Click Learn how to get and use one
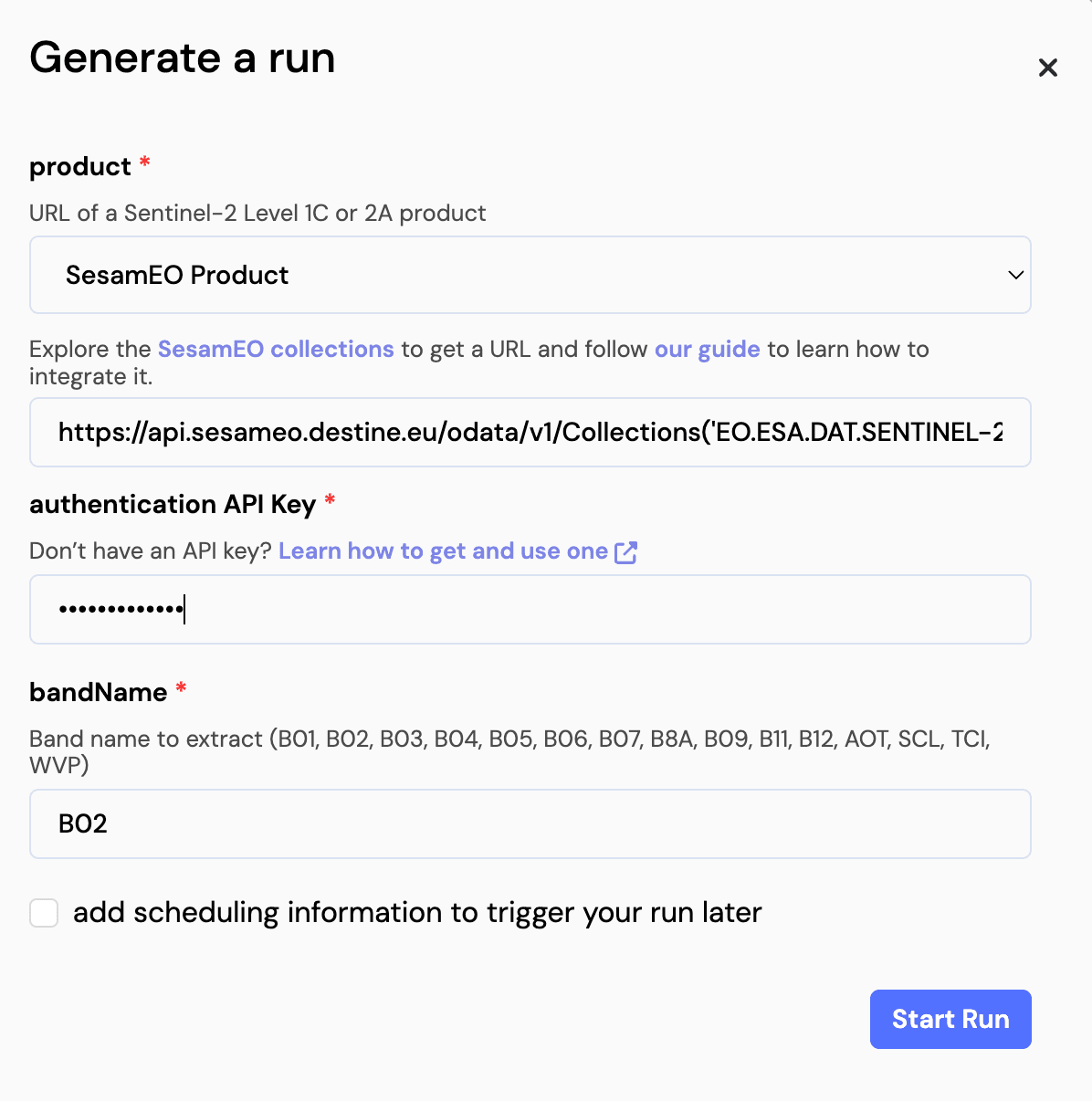Screen dimensions: 1092x1101 coord(443,551)
